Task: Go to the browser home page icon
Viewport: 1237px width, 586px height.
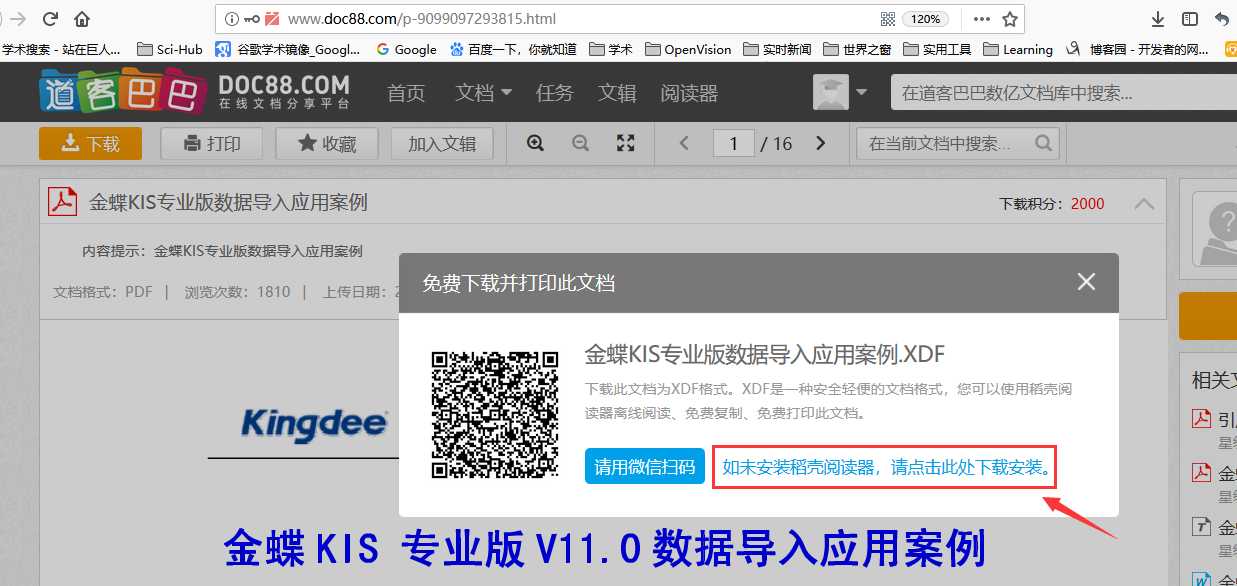Action: [82, 19]
